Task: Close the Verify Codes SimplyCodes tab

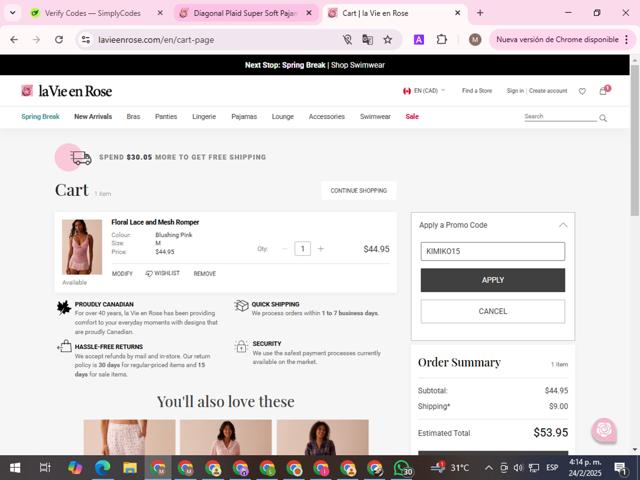Action: [x=160, y=13]
